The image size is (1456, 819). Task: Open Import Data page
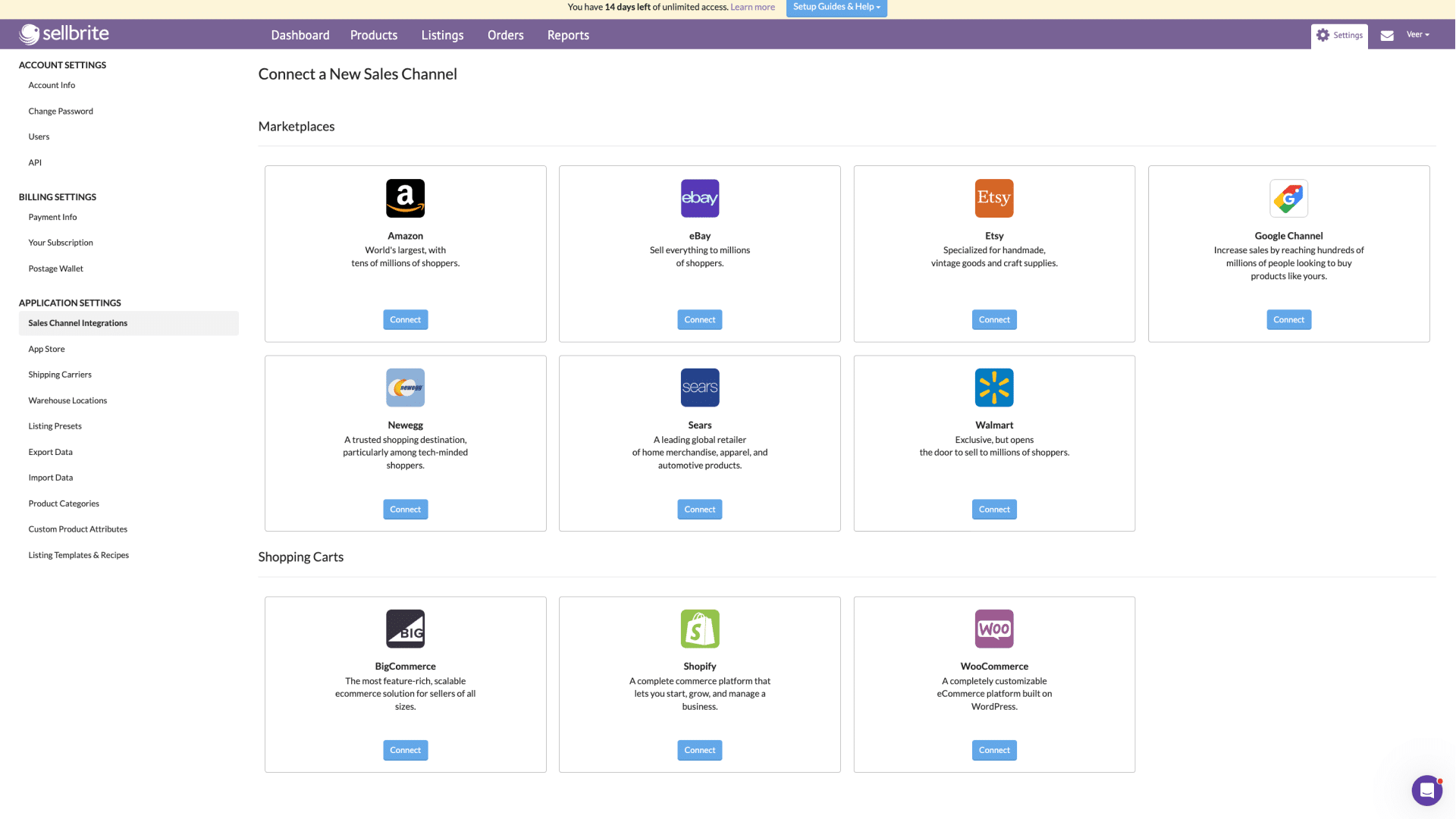[51, 479]
